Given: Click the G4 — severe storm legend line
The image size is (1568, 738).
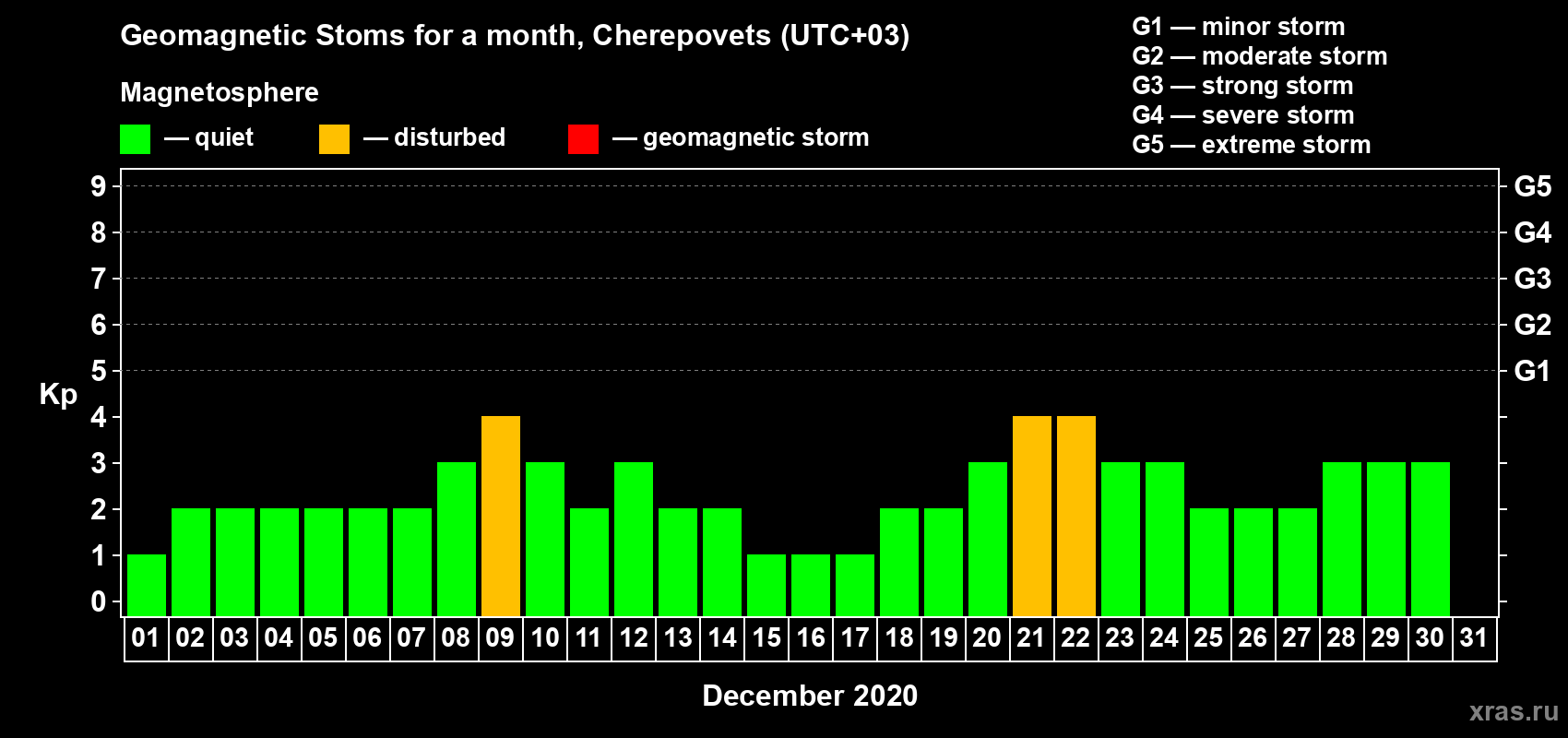Looking at the screenshot, I should click(x=1243, y=115).
